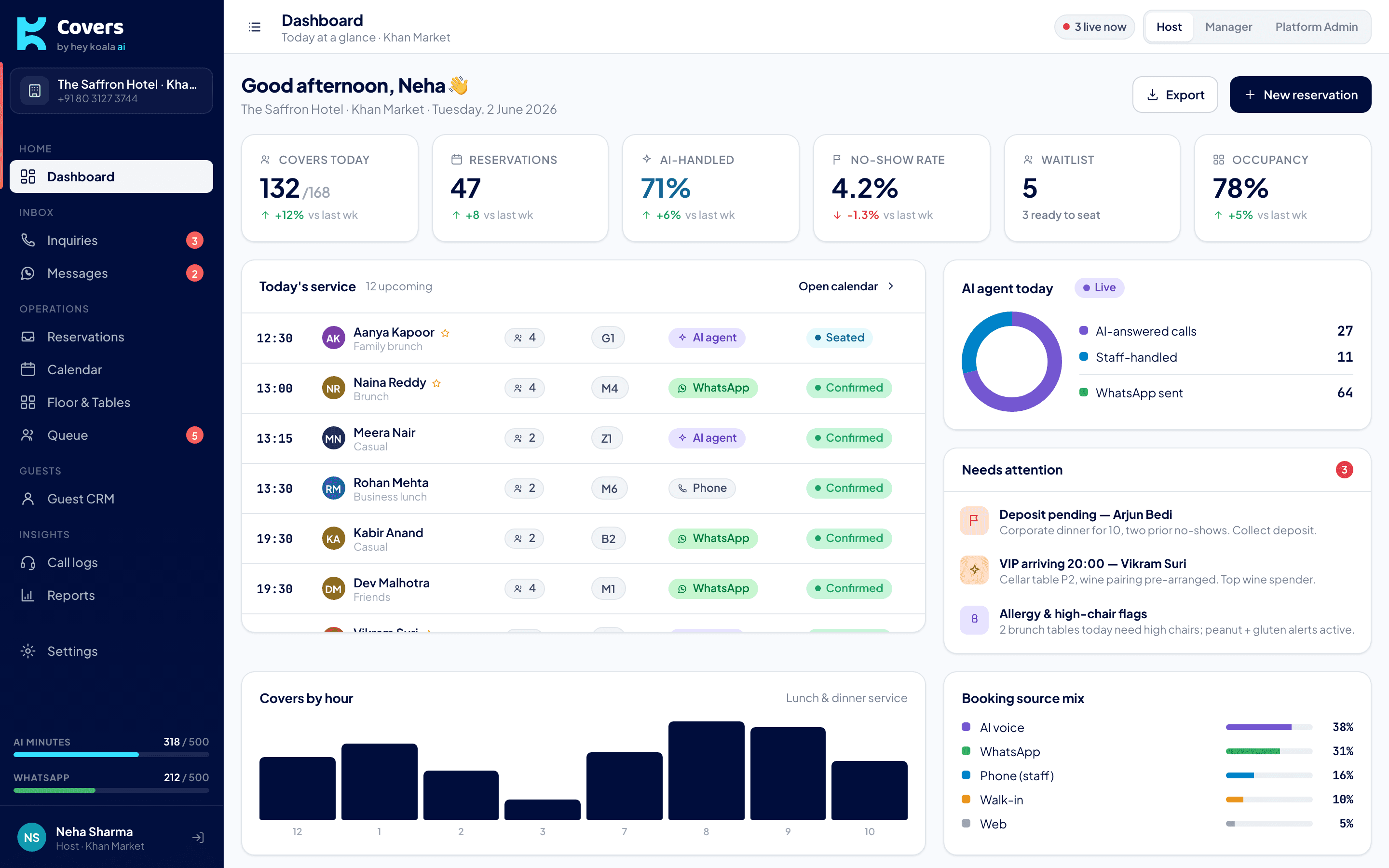Click the AI agent donut chart
Viewport: 1389px width, 868px height.
click(1011, 362)
